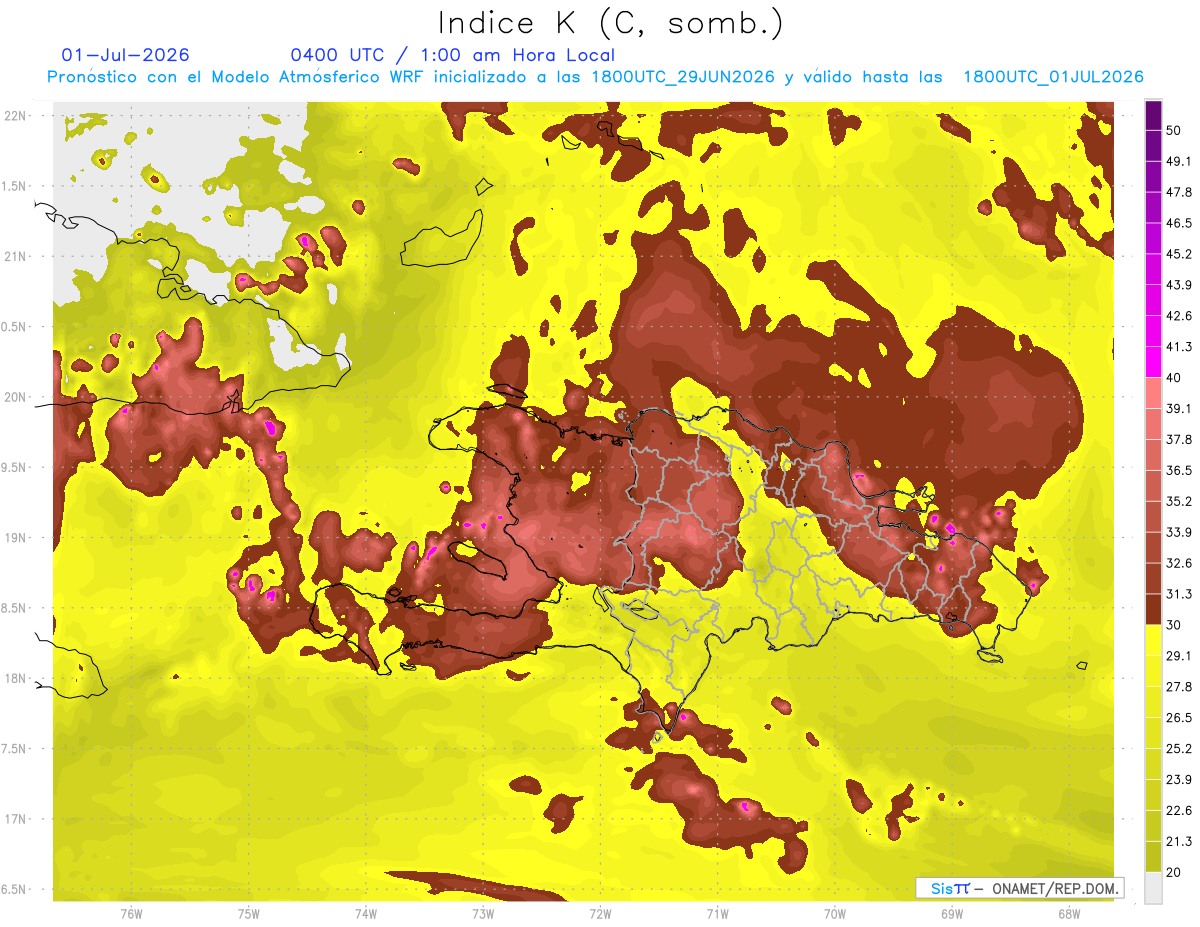Select the date label '01-Jul-2026'

click(125, 55)
